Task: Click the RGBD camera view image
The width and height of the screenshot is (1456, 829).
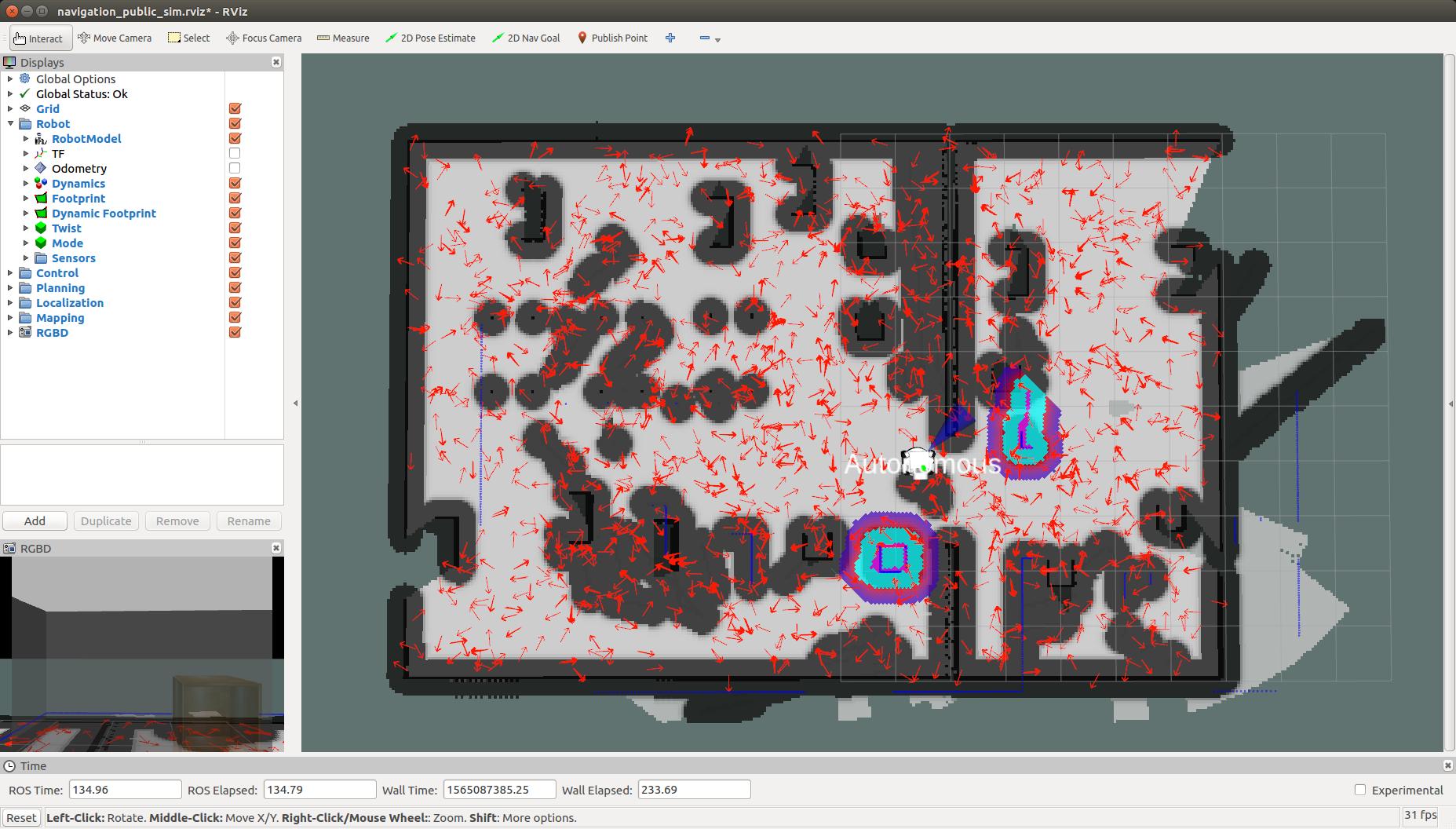Action: (x=142, y=654)
